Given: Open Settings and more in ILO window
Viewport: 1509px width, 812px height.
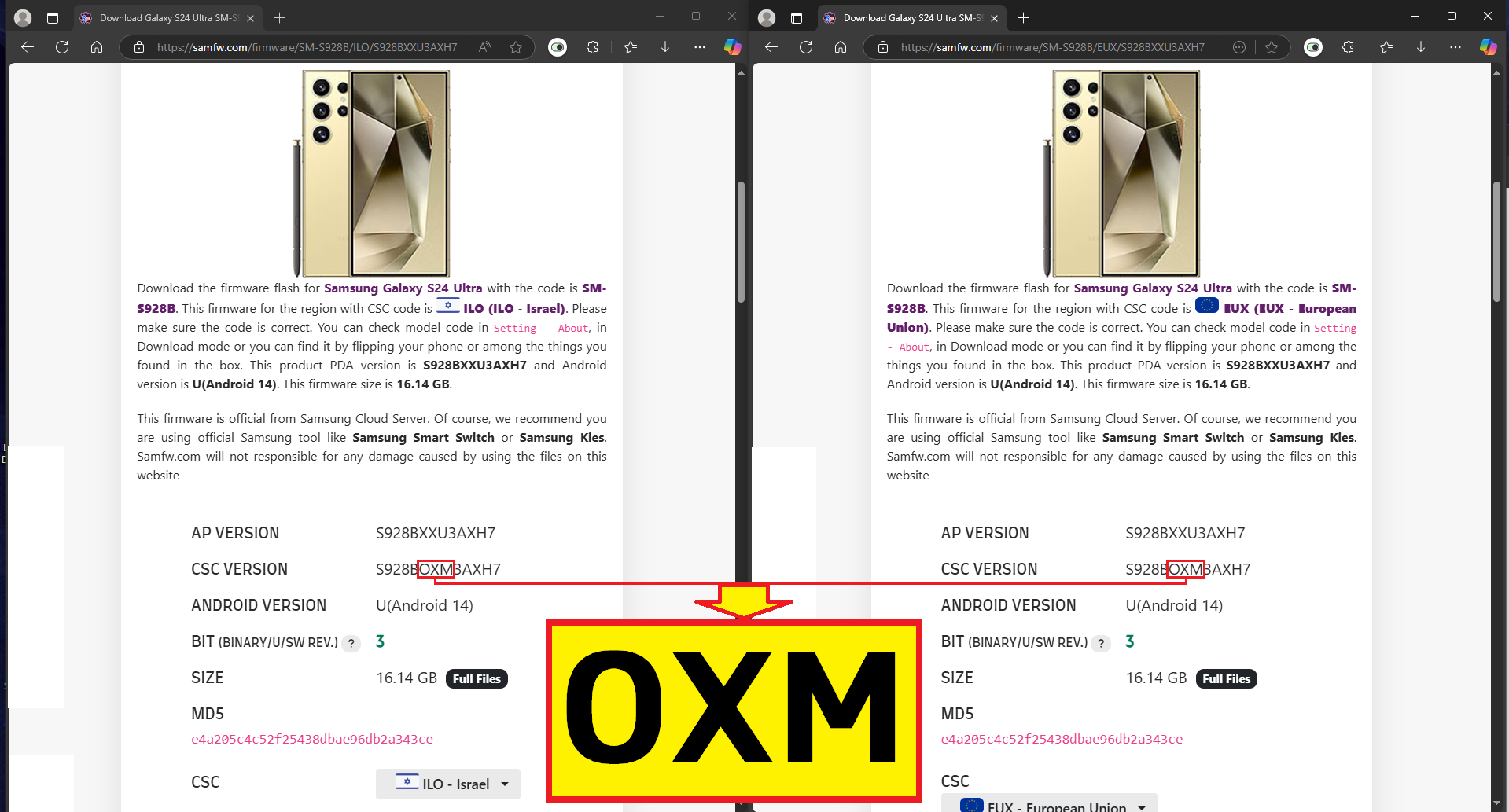Looking at the screenshot, I should [x=700, y=47].
